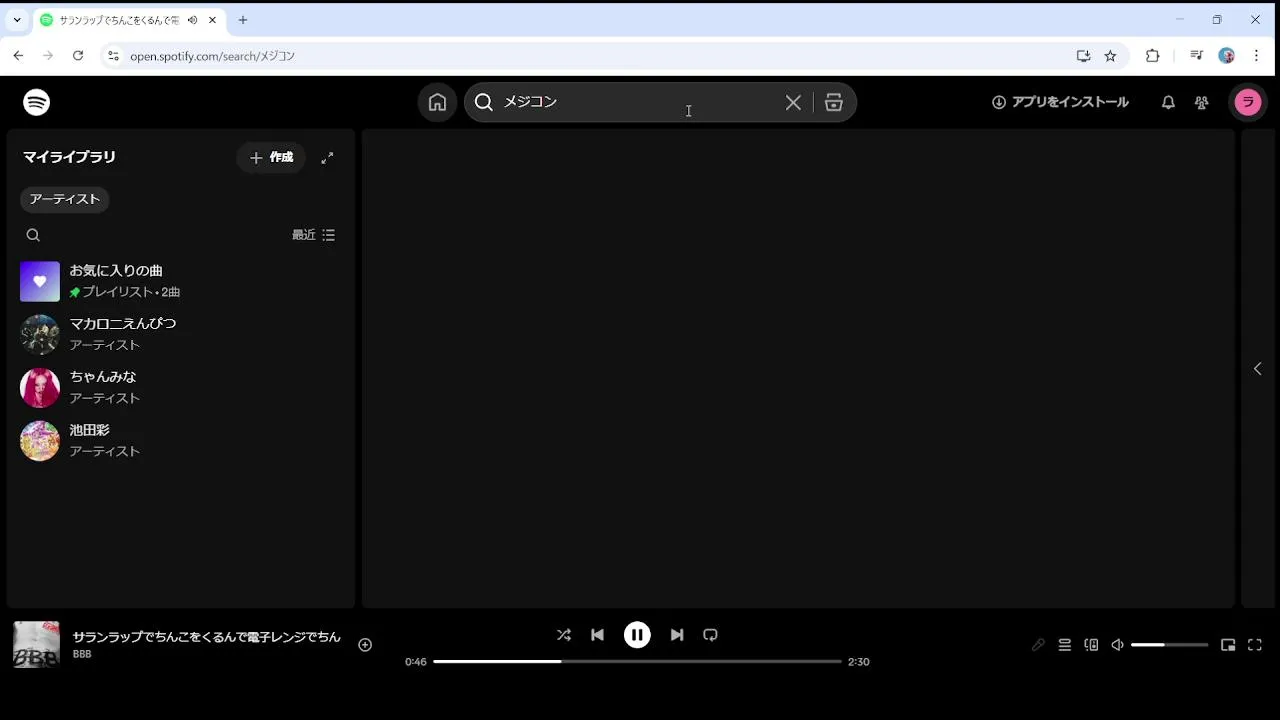Open Chrome media control icon
This screenshot has height=720, width=1280.
[x=1196, y=56]
